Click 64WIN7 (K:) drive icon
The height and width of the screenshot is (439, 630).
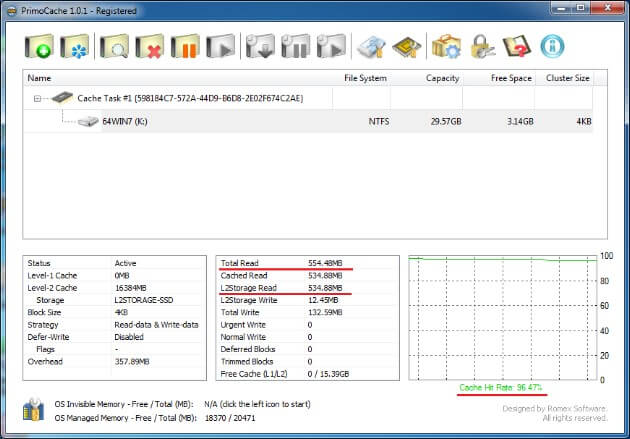88,121
